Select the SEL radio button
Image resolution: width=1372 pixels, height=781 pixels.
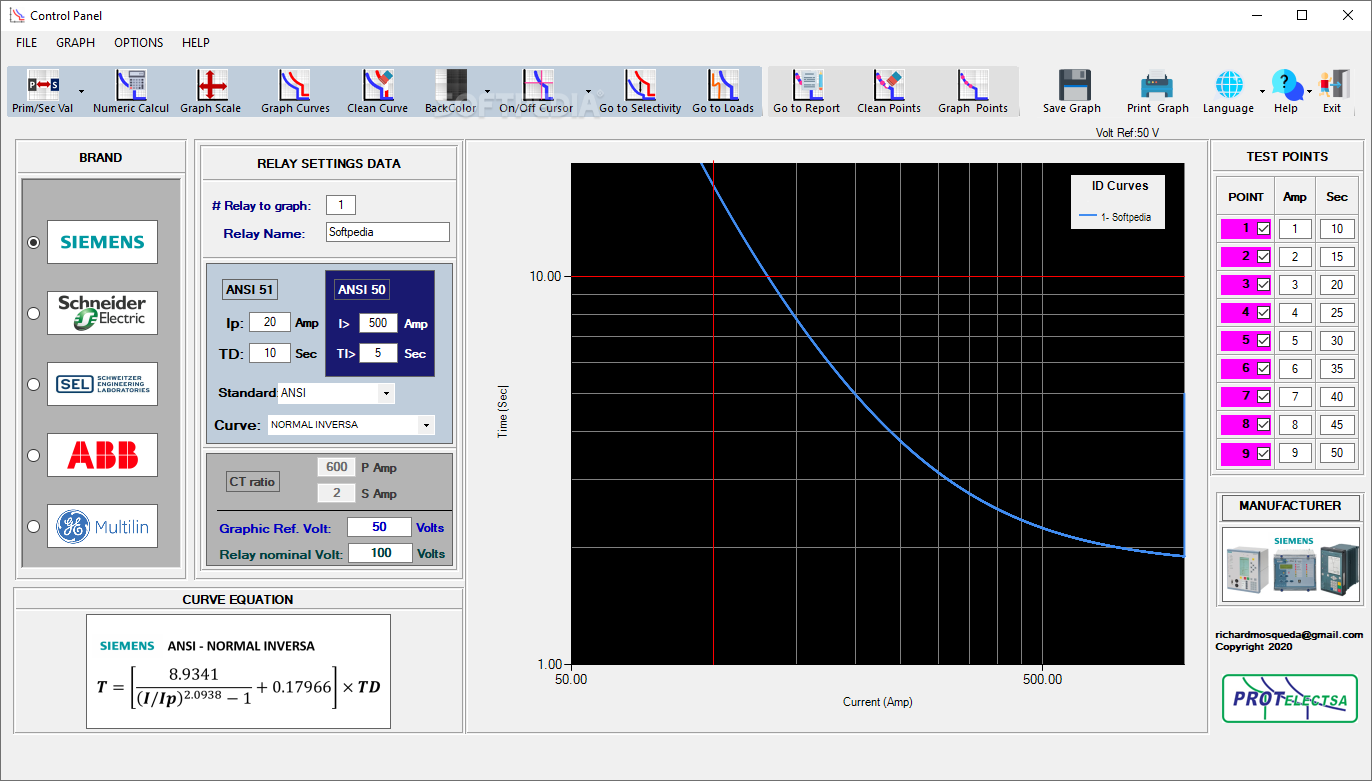pyautogui.click(x=33, y=384)
